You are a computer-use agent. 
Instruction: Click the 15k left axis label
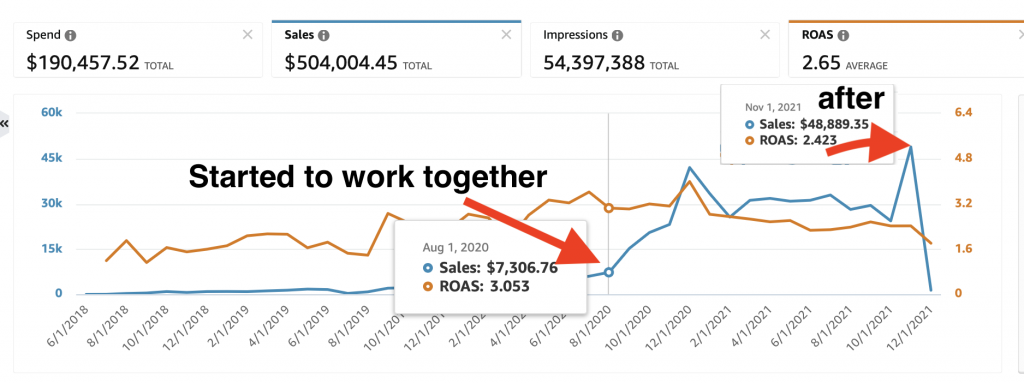tap(52, 248)
